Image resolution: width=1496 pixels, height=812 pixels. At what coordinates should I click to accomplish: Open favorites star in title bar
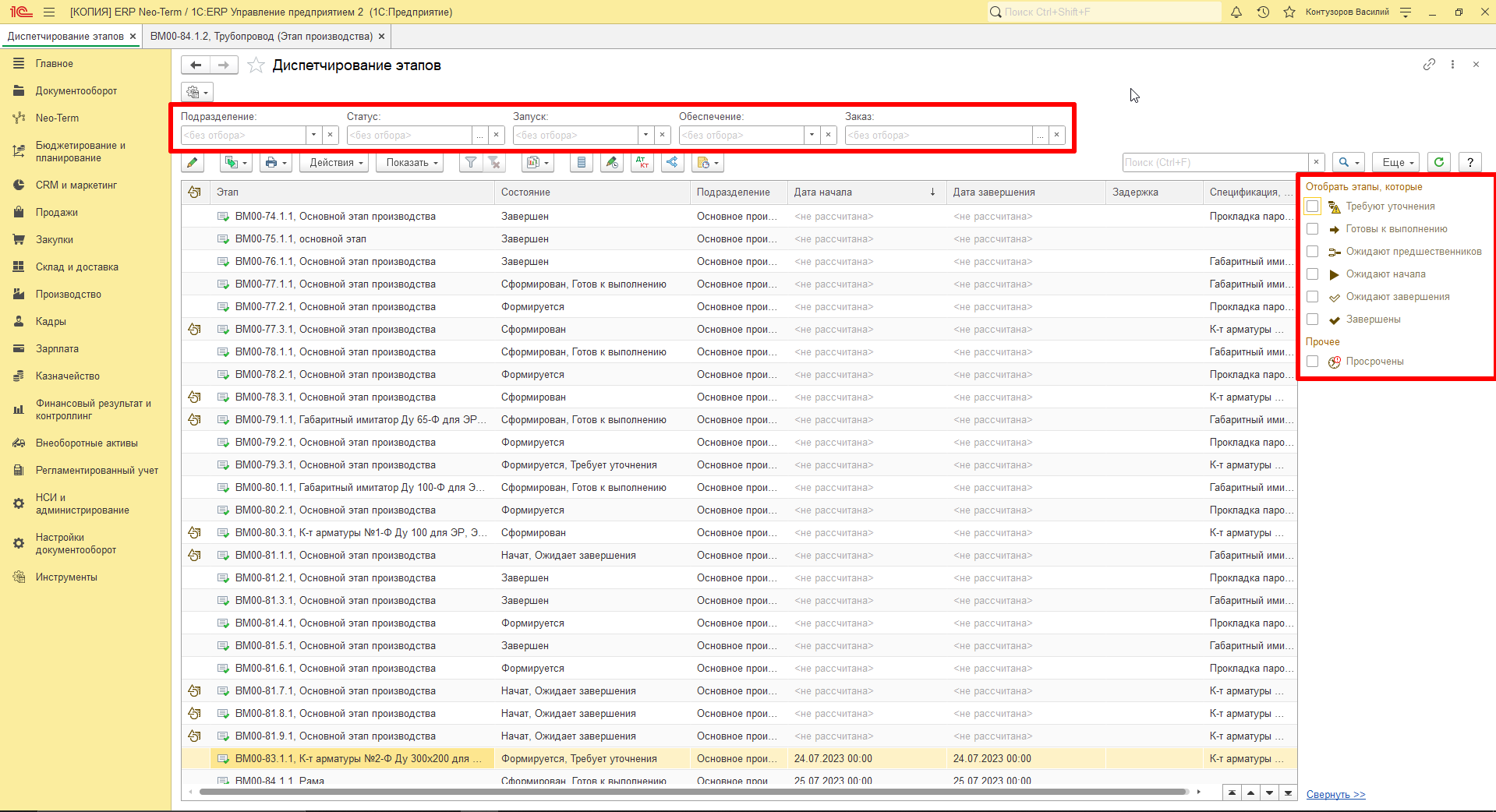[x=1289, y=12]
